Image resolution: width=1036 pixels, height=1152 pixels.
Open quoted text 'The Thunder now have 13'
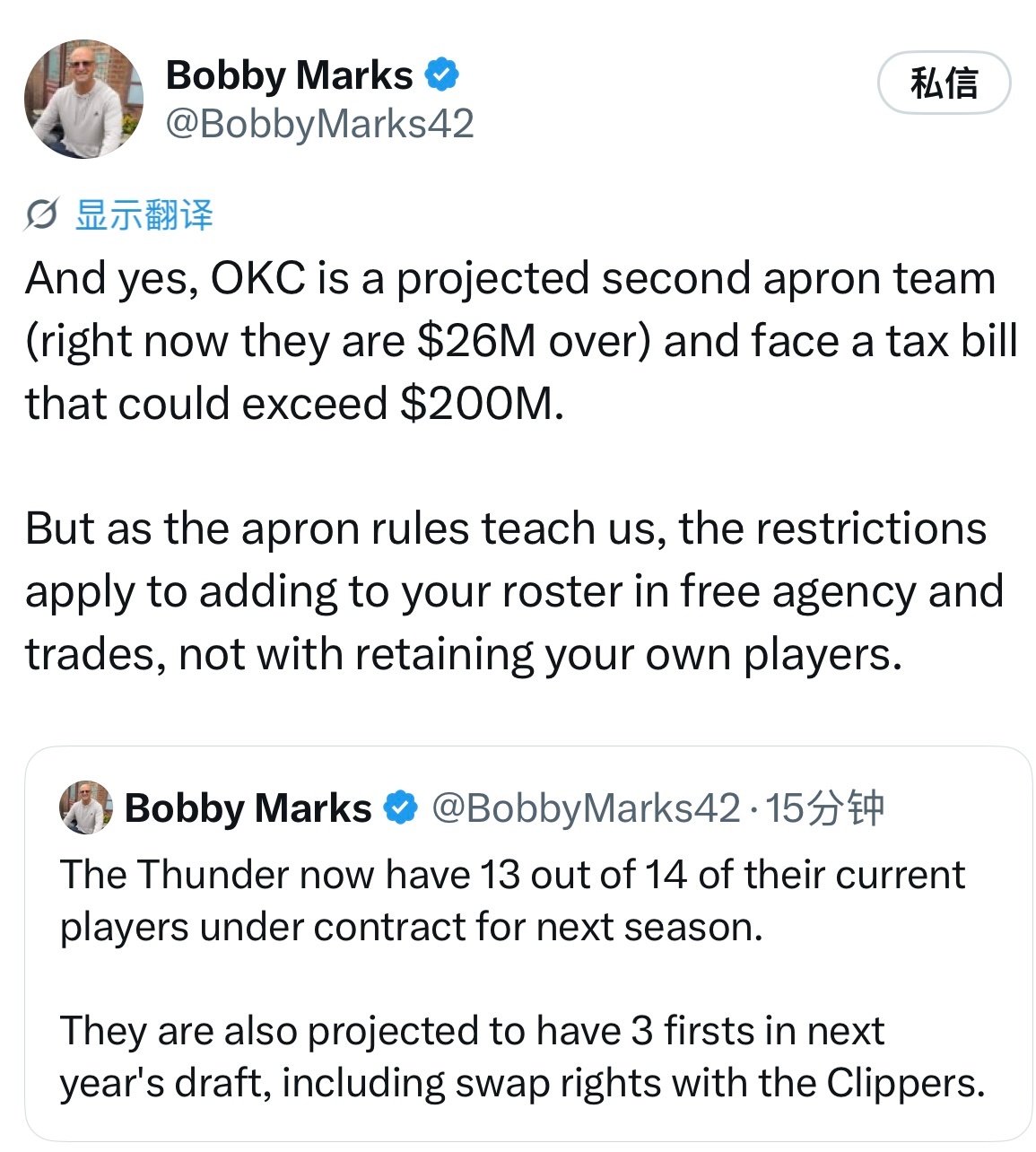coord(512,901)
